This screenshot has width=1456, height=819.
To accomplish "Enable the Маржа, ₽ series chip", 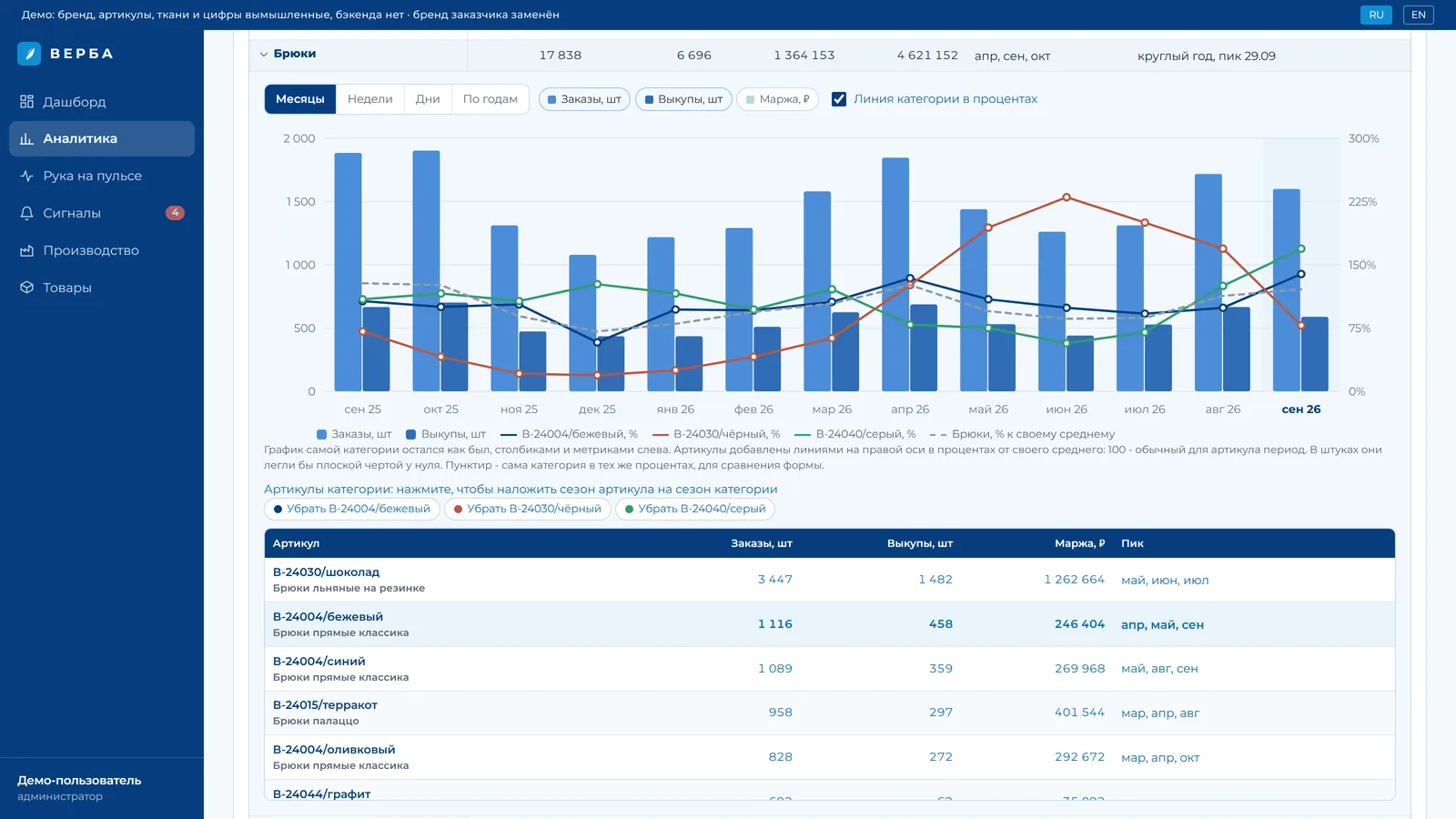I will tap(777, 99).
